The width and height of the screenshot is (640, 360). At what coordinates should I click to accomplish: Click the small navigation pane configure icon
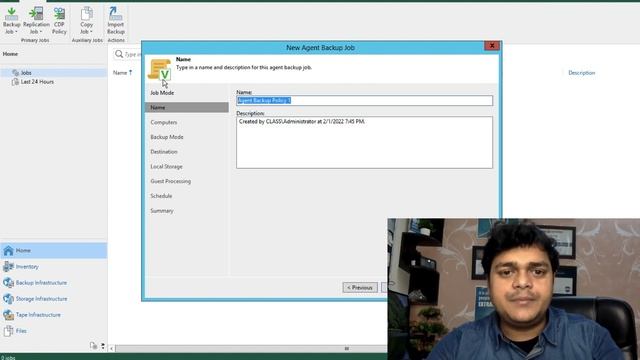click(93, 346)
